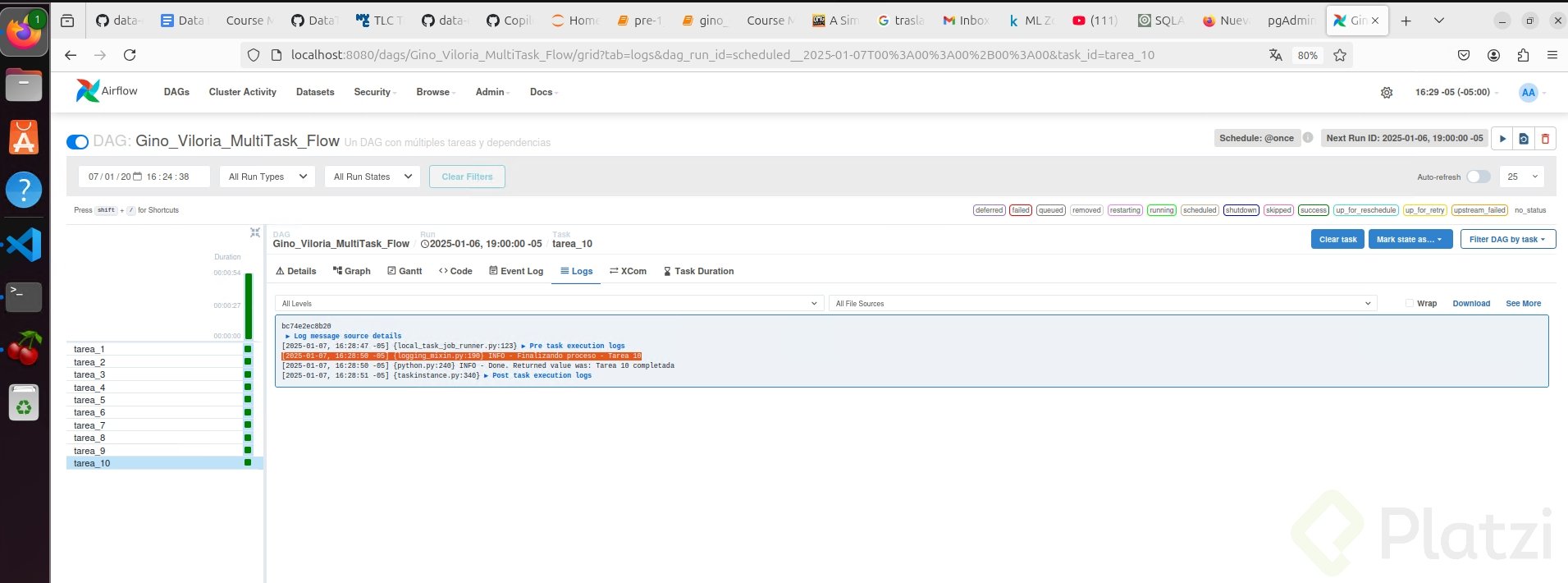The height and width of the screenshot is (583, 1568).
Task: Click the Pocket save icon in toolbar
Action: click(1464, 55)
